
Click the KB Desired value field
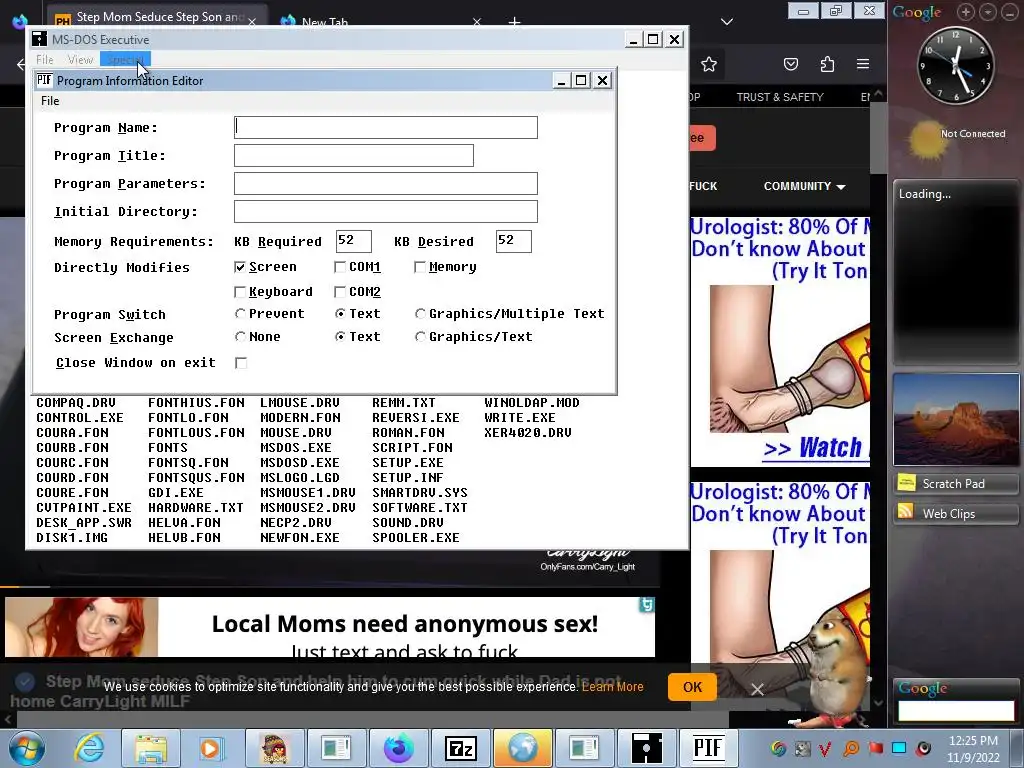point(514,241)
